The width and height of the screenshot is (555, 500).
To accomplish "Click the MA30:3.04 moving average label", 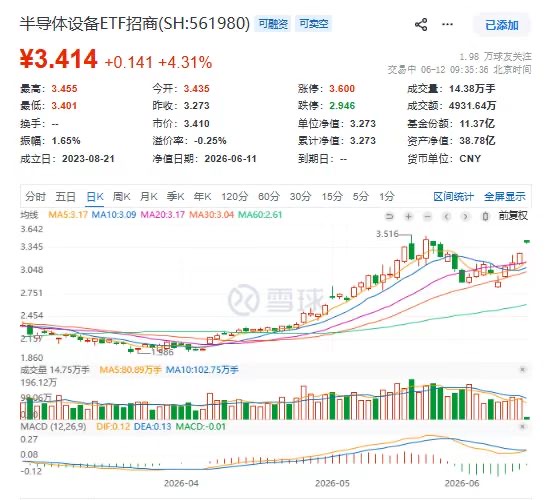I will (x=211, y=215).
